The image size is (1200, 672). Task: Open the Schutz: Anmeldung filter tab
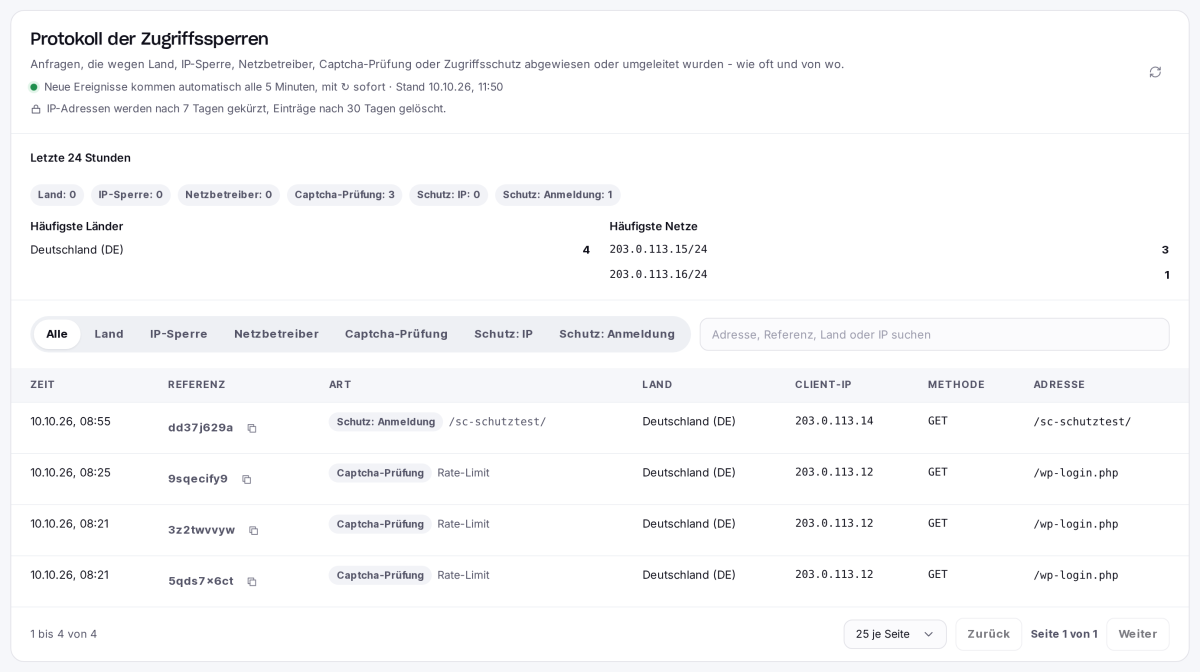[617, 334]
